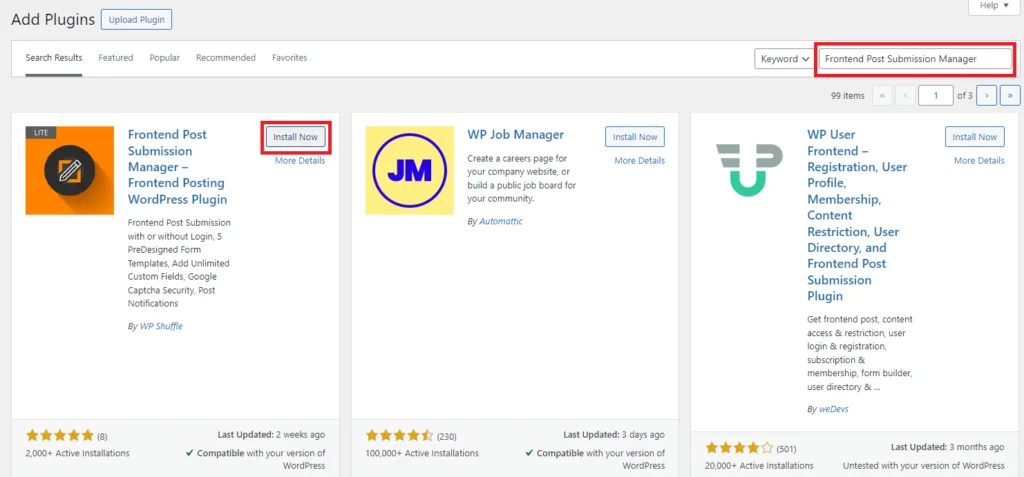The width and height of the screenshot is (1024, 477).
Task: Switch to the Search Results tab
Action: [x=54, y=58]
